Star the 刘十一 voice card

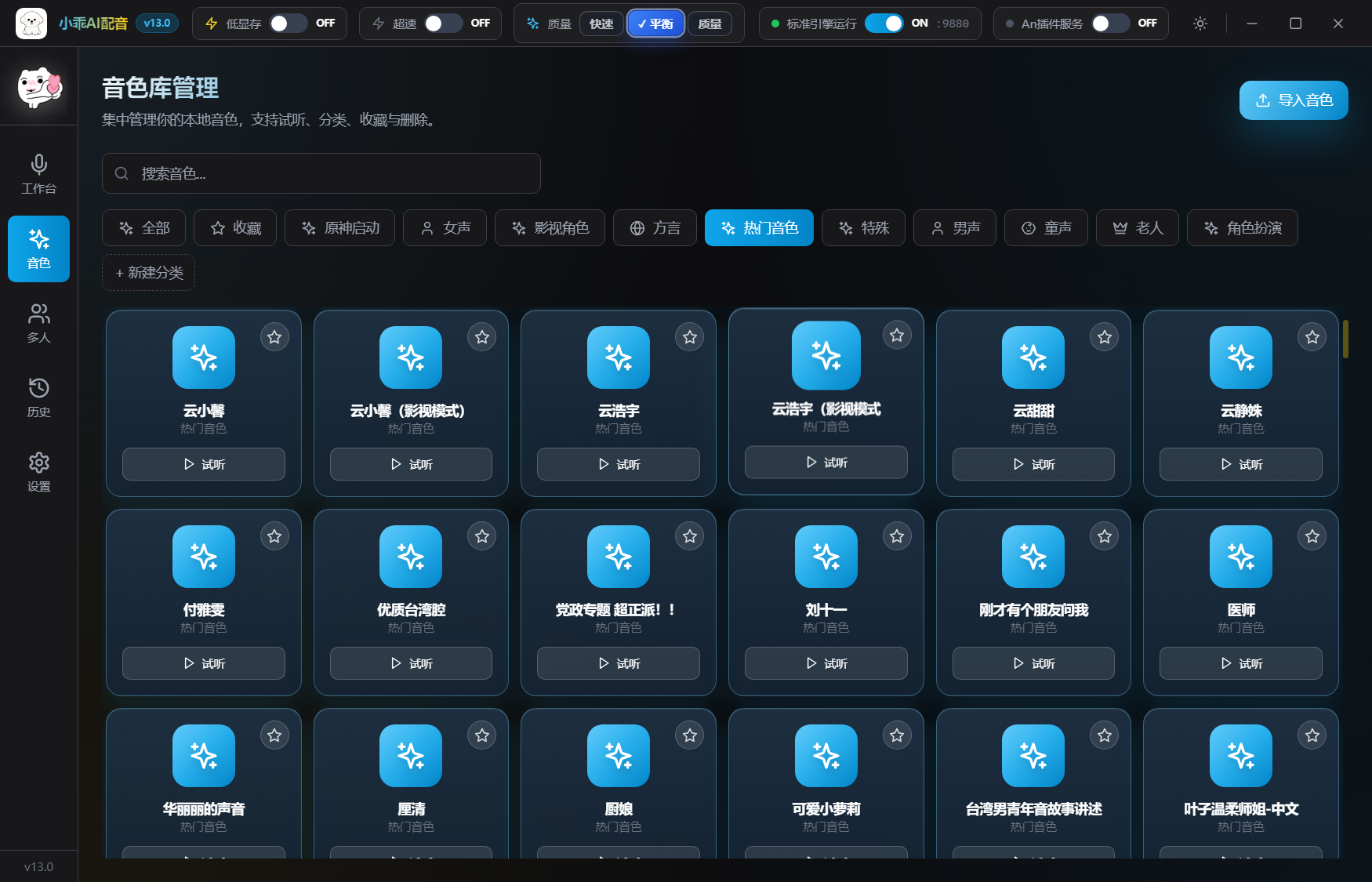click(x=897, y=536)
